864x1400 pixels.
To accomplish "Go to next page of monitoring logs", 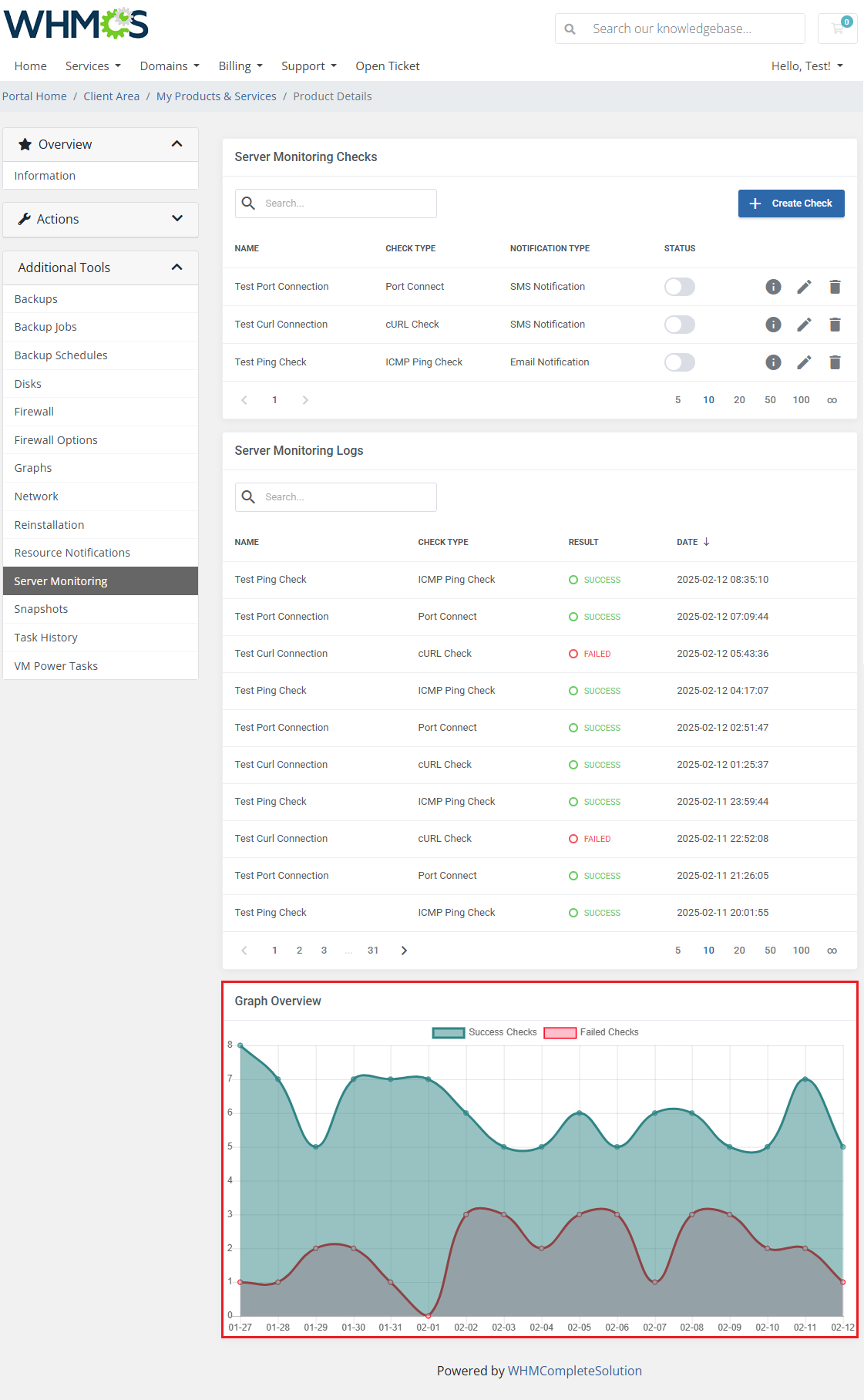I will pos(404,951).
